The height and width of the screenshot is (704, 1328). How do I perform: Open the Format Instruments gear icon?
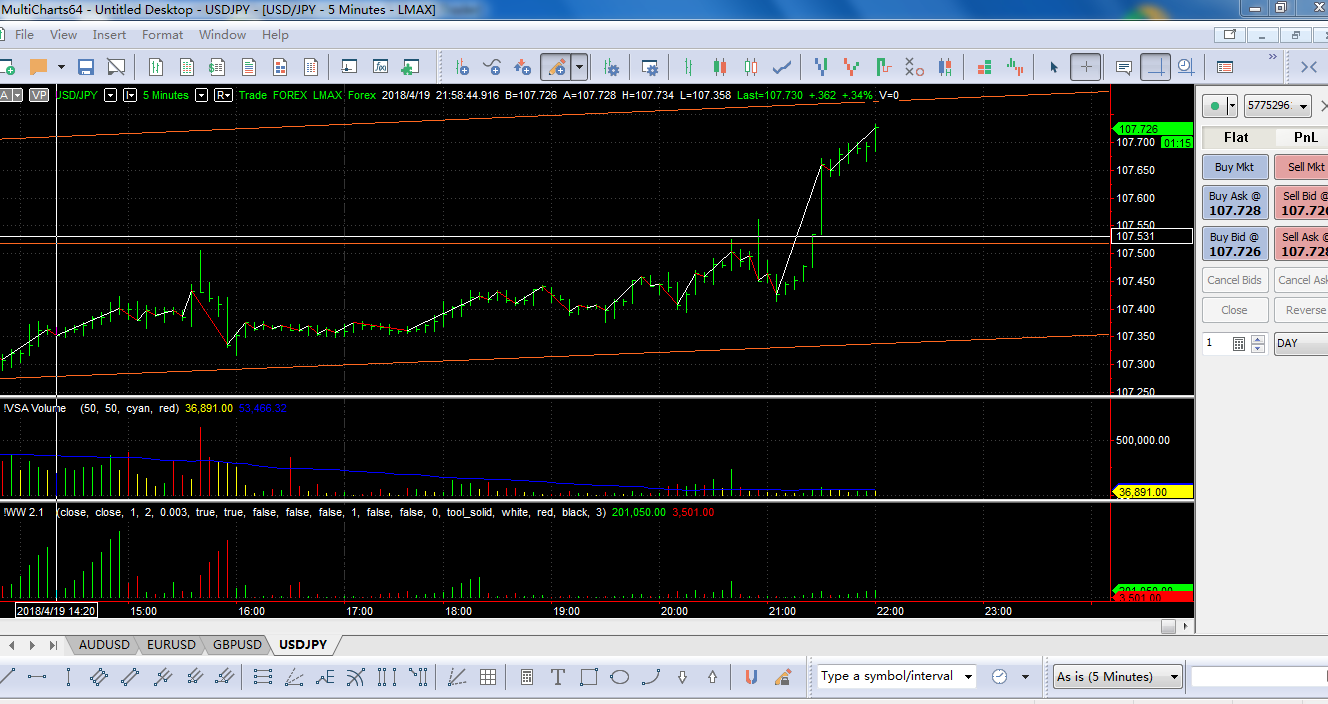611,67
